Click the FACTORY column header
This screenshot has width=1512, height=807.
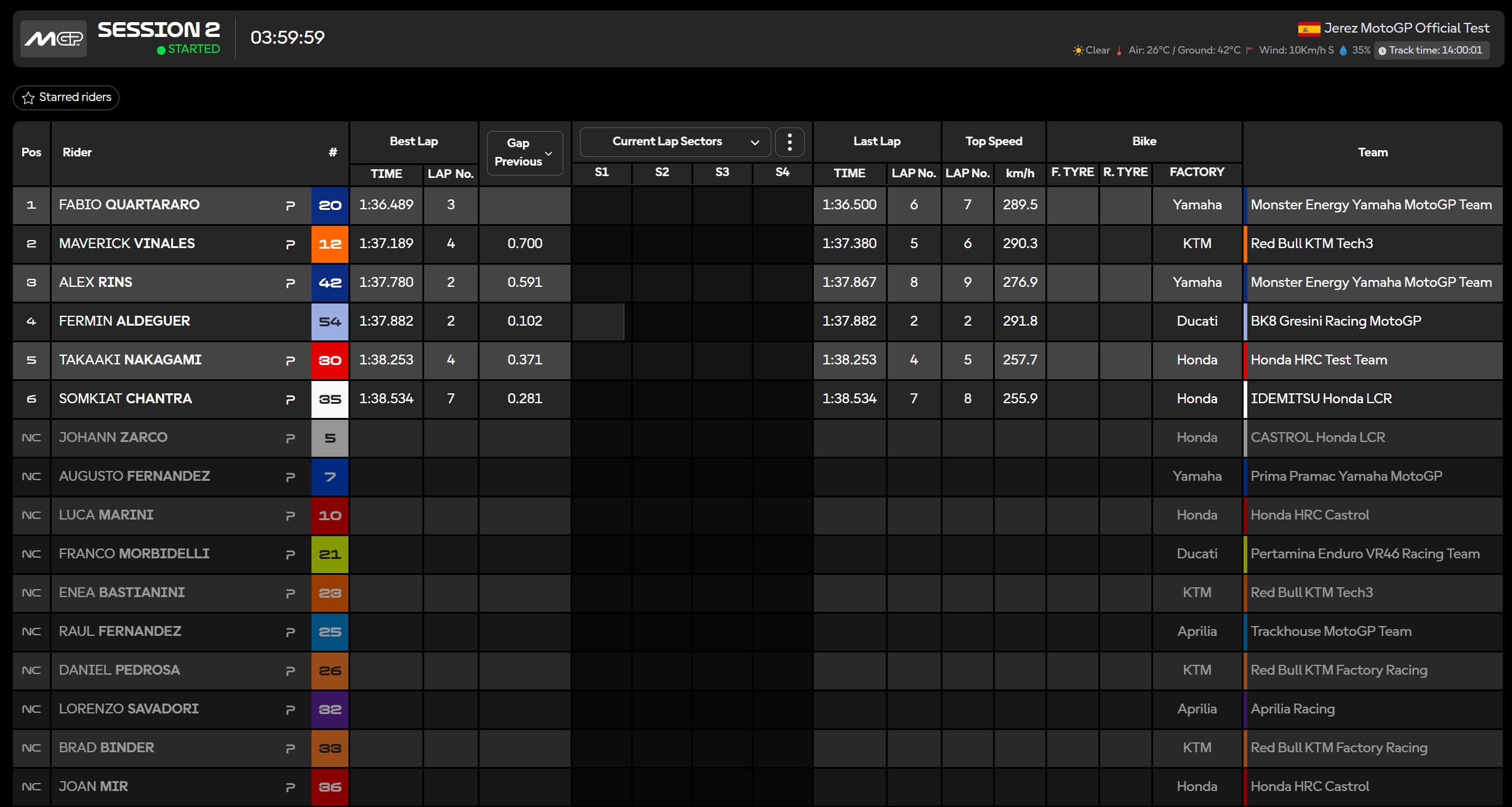tap(1197, 173)
